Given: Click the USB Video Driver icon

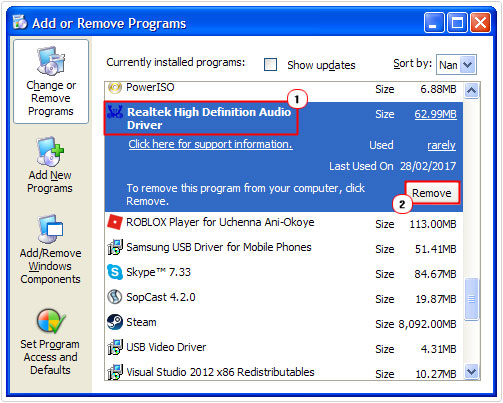Looking at the screenshot, I should click(x=115, y=347).
